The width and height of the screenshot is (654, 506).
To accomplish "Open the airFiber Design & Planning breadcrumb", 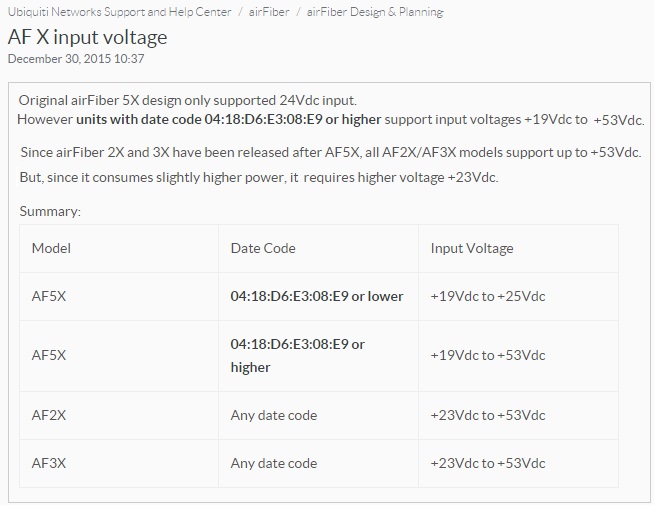I will coord(375,12).
